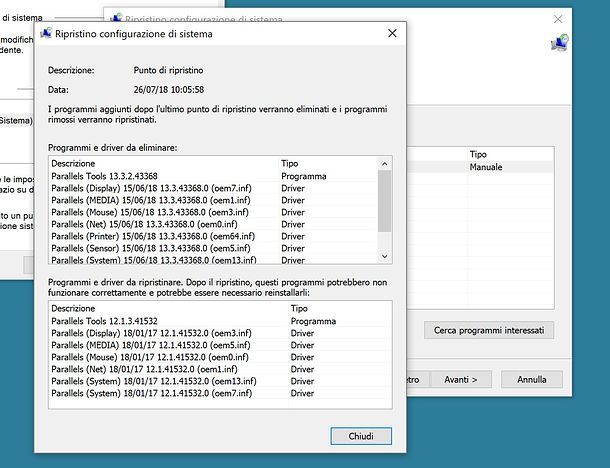Select Parallels (System) 18/01/17 oem7.inf row
The width and height of the screenshot is (610, 468).
tap(220, 394)
